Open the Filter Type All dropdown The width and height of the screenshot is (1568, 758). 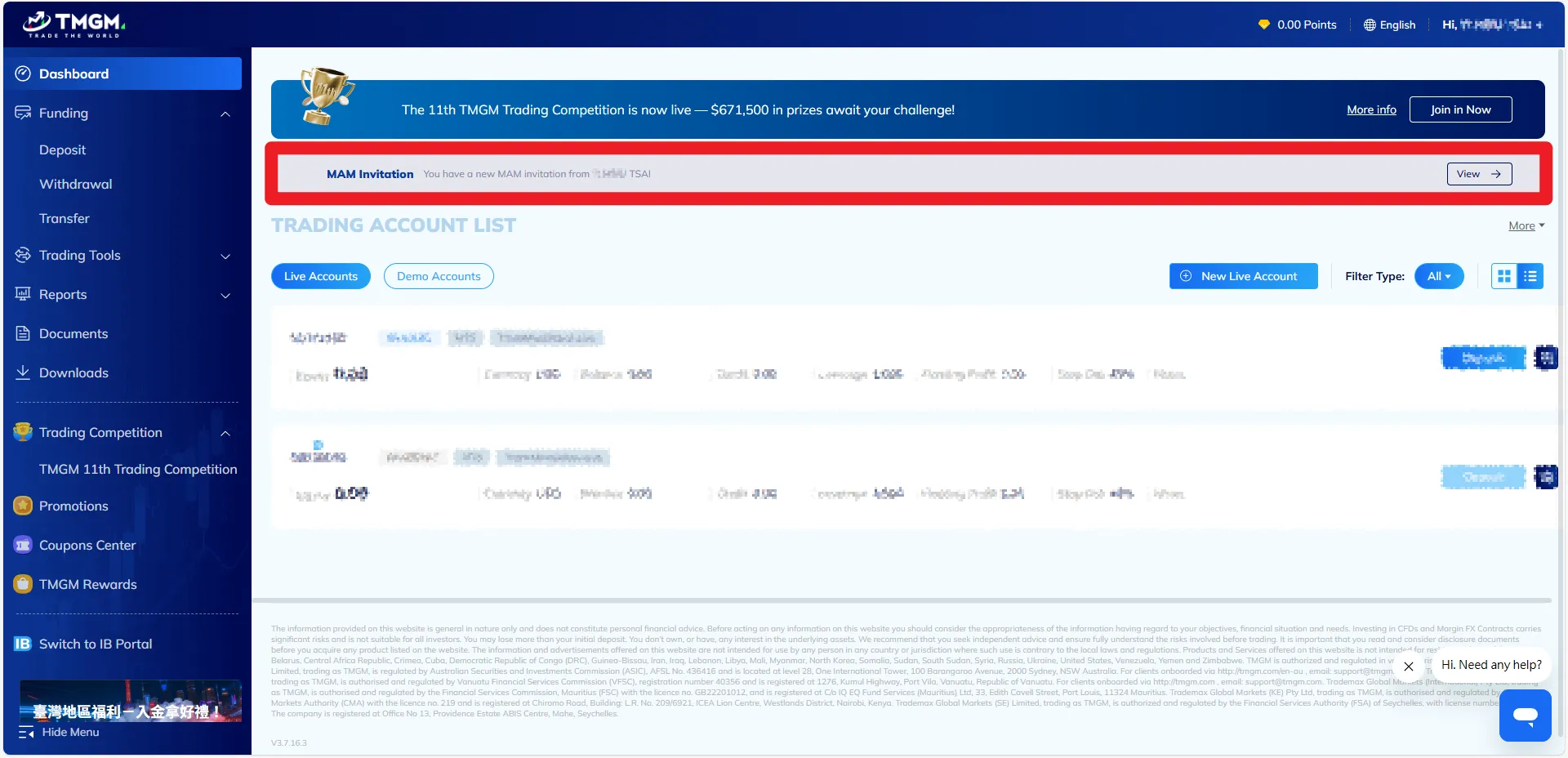click(1438, 276)
